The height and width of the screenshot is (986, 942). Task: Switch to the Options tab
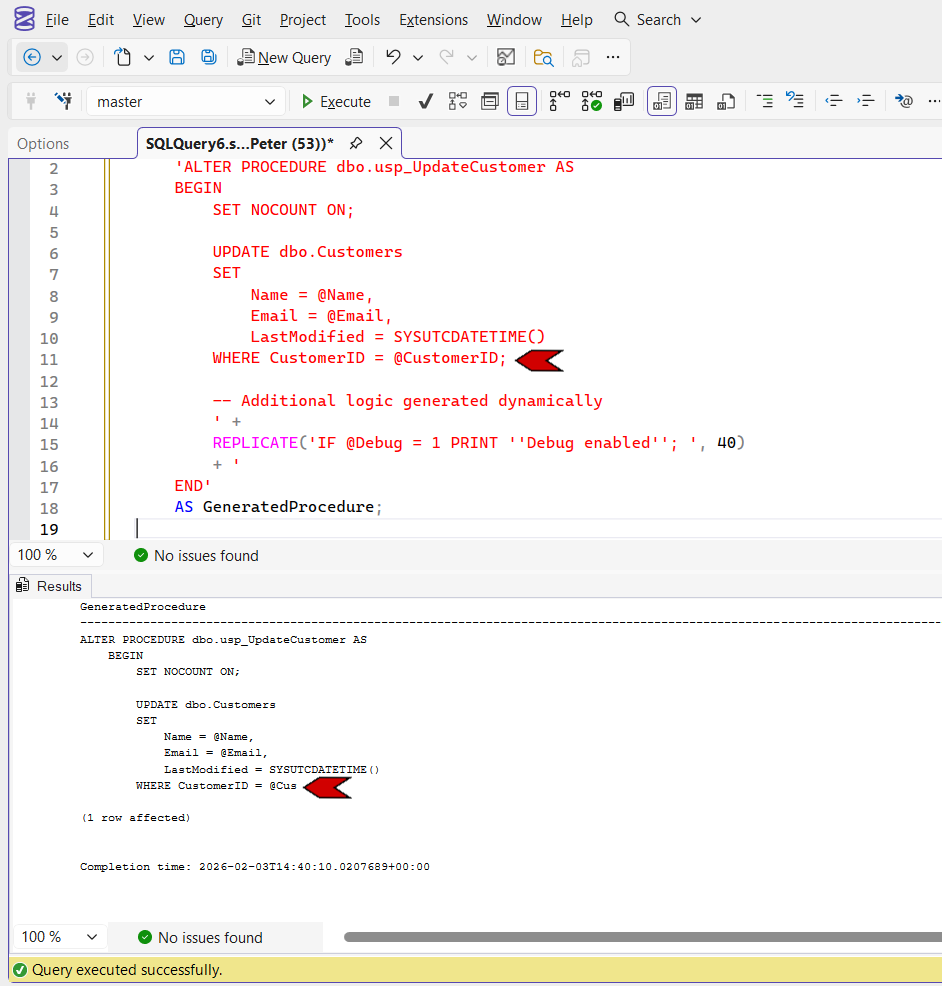[x=43, y=144]
